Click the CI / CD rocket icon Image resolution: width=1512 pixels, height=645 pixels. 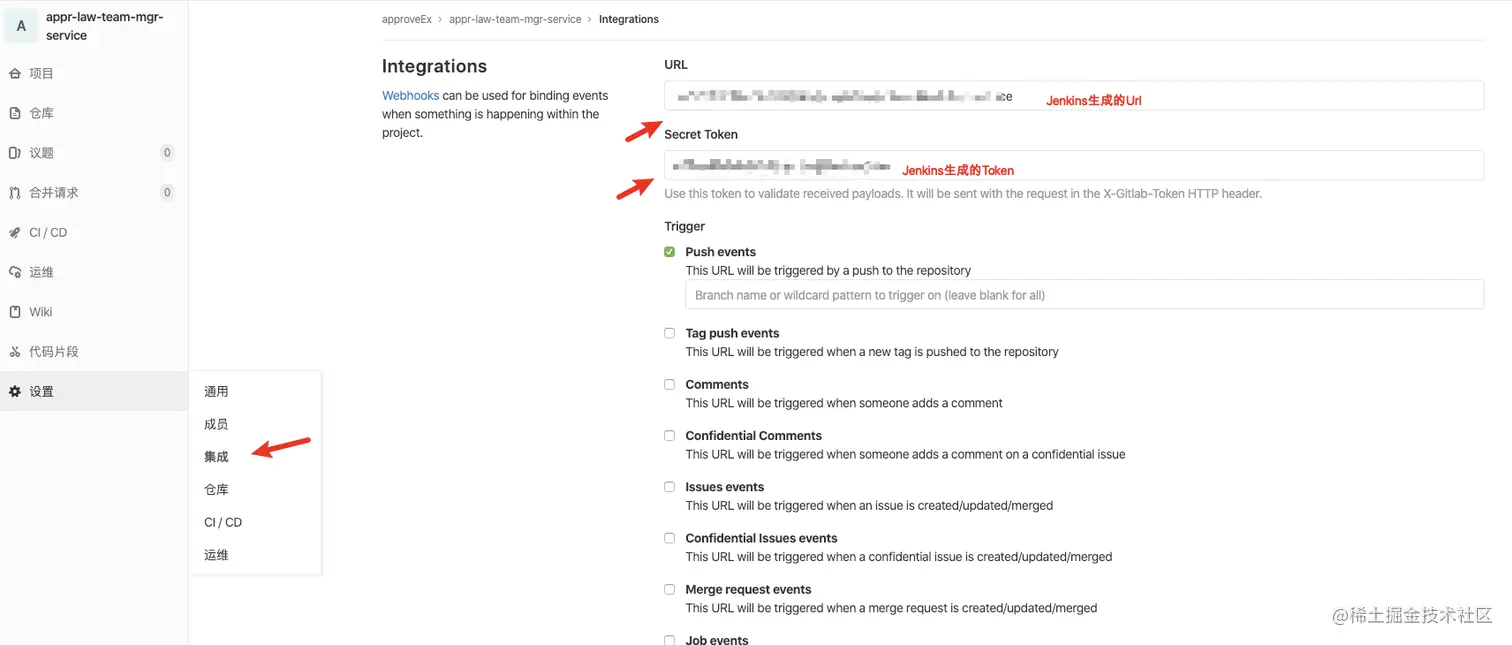point(15,233)
